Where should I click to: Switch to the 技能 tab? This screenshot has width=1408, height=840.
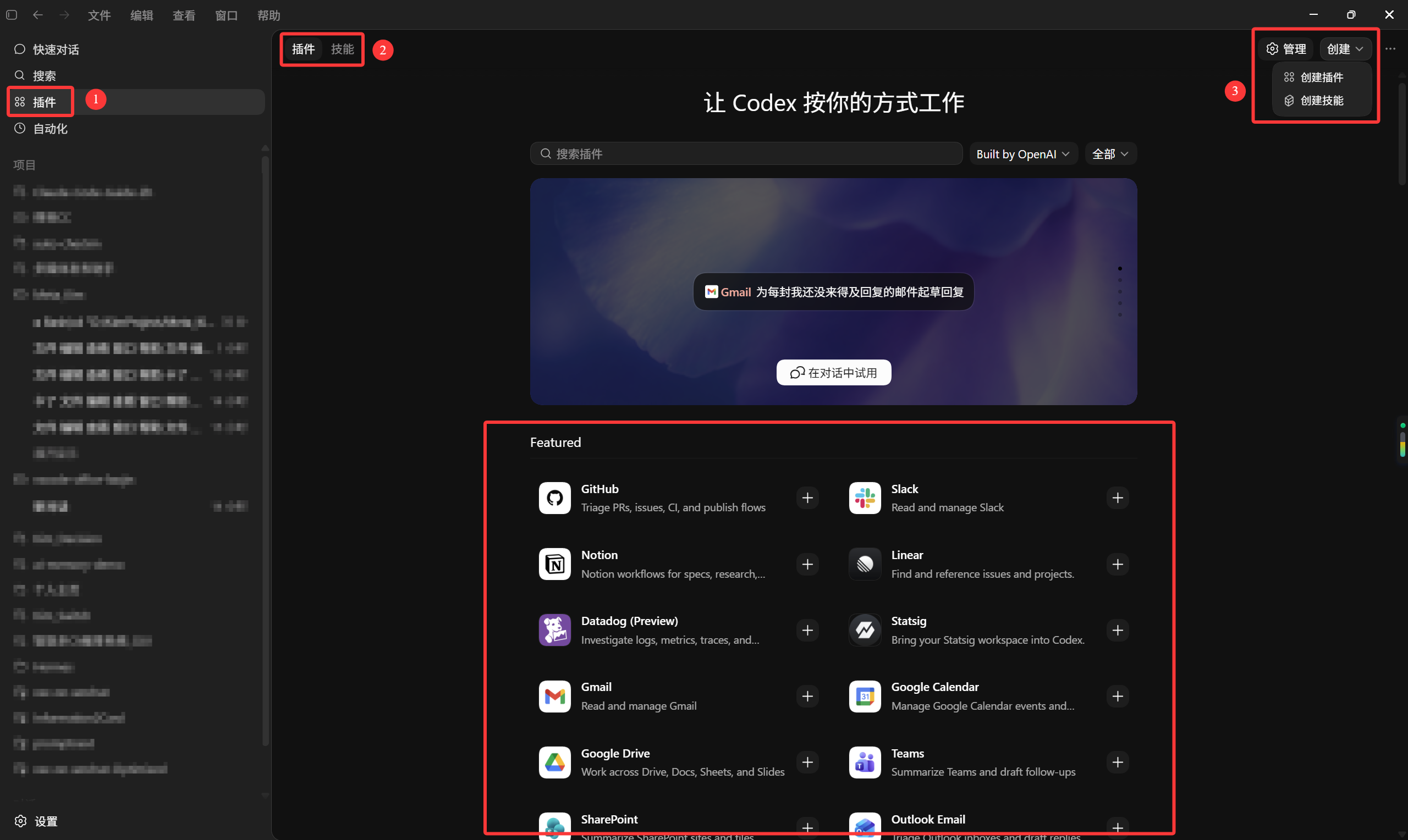[x=343, y=49]
